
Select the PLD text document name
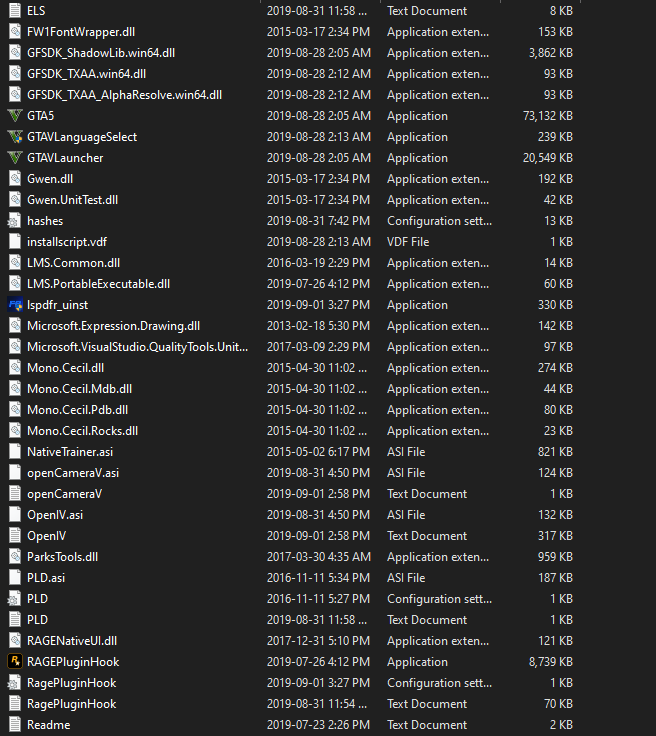[38, 620]
